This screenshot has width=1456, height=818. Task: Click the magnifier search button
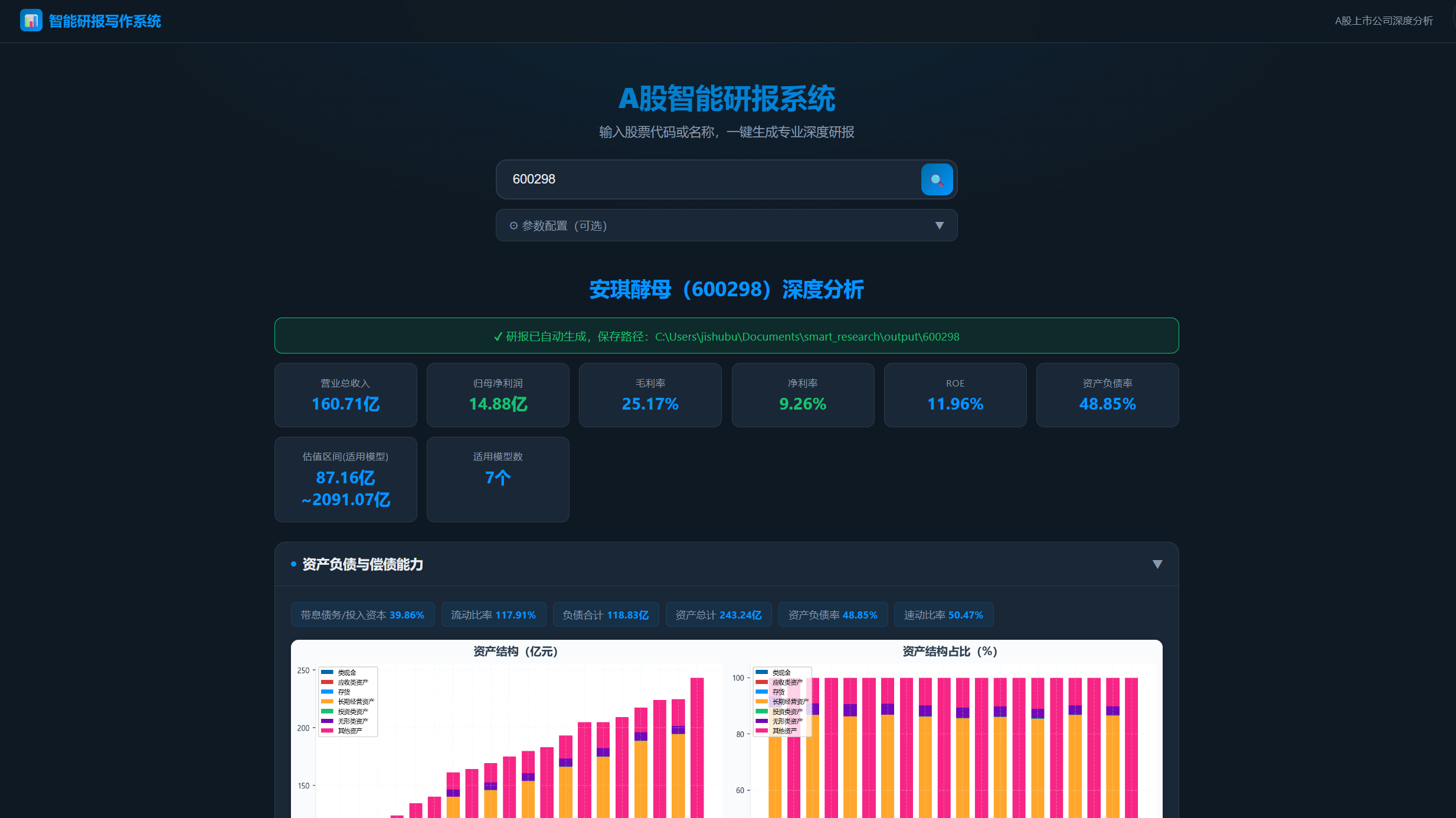pyautogui.click(x=937, y=179)
